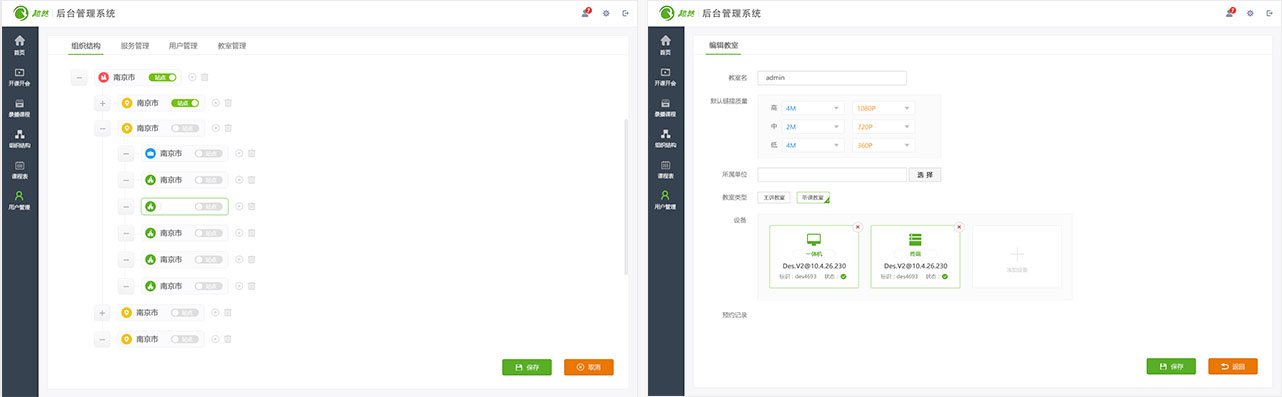
Task: Toggle 站点 switch on the highlighted empty row
Action: (x=209, y=206)
